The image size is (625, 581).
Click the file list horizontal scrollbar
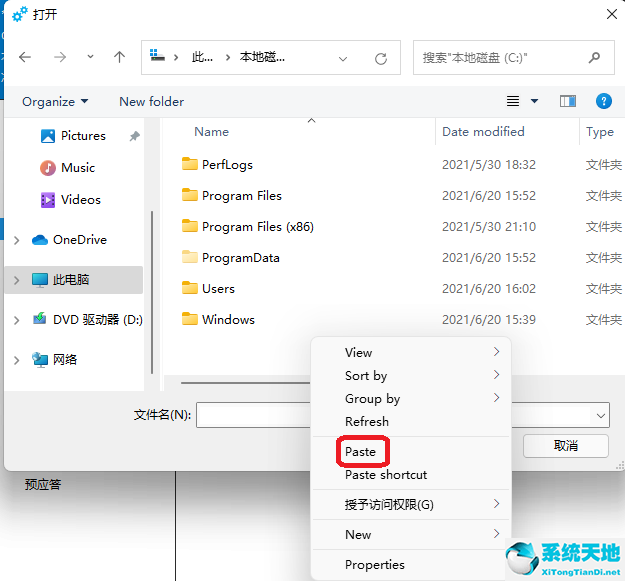[246, 383]
